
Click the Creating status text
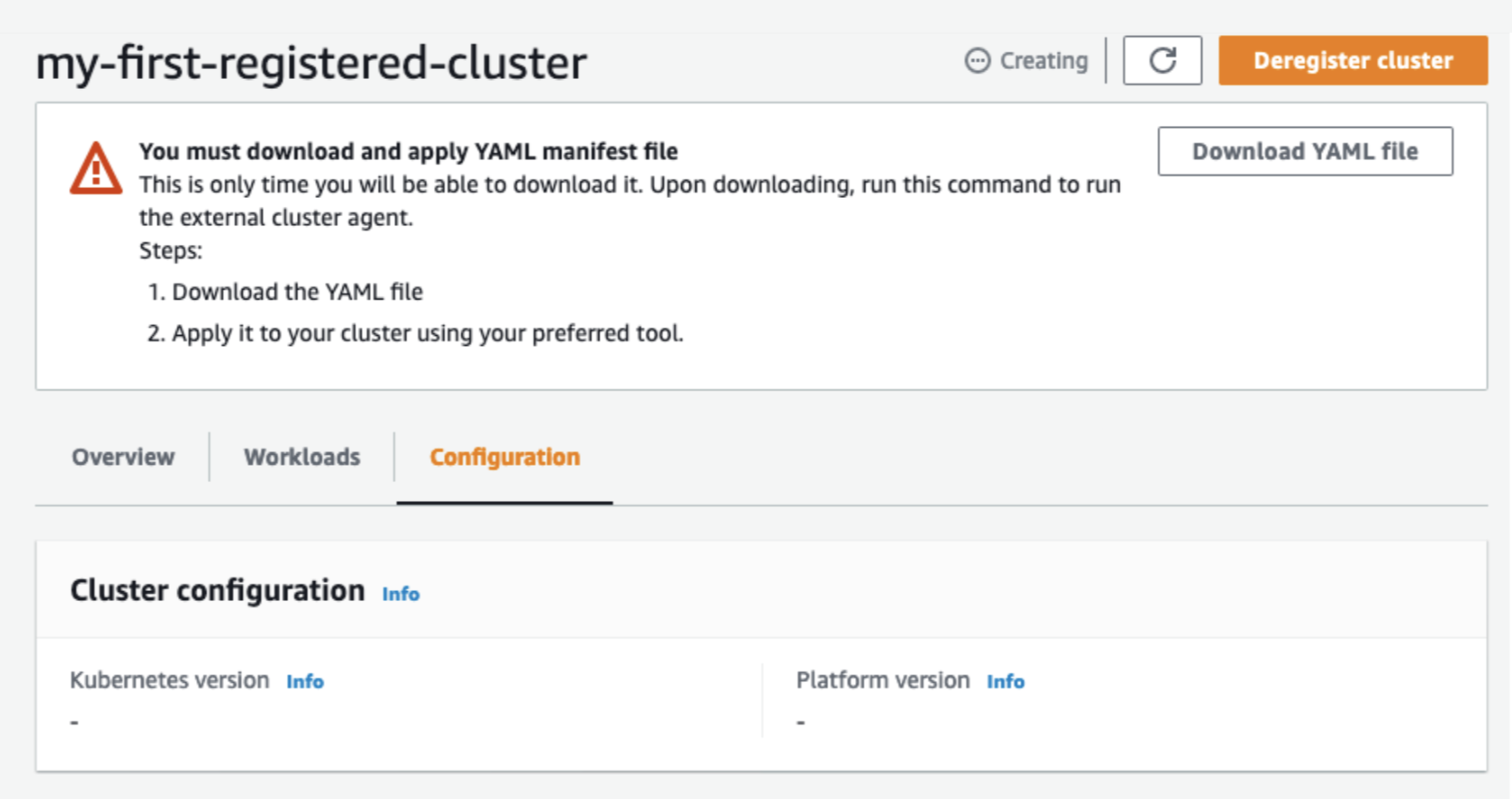[x=1044, y=61]
